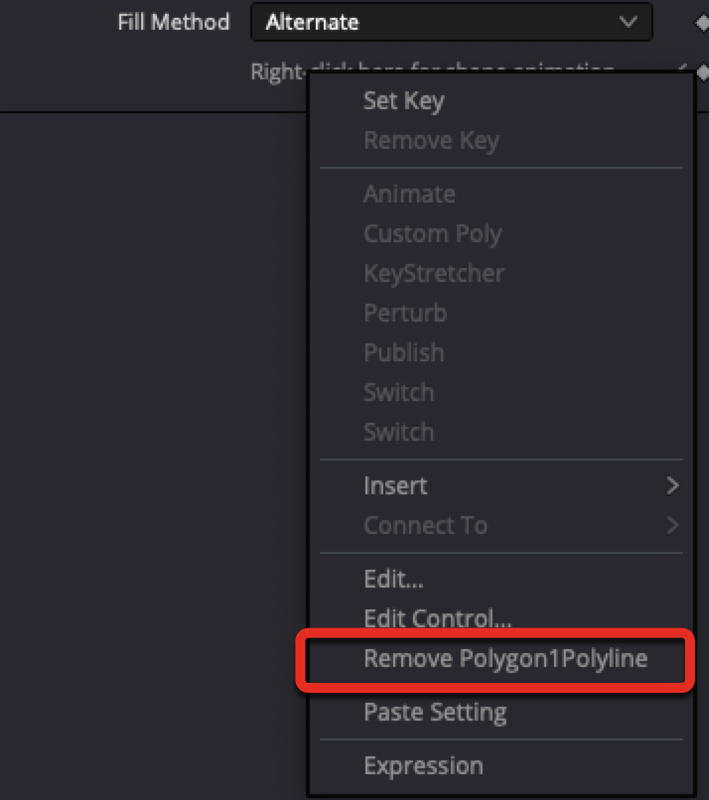Viewport: 709px width, 800px height.
Task: Click the 'Right-click here for shape animation' text
Action: pos(278,72)
